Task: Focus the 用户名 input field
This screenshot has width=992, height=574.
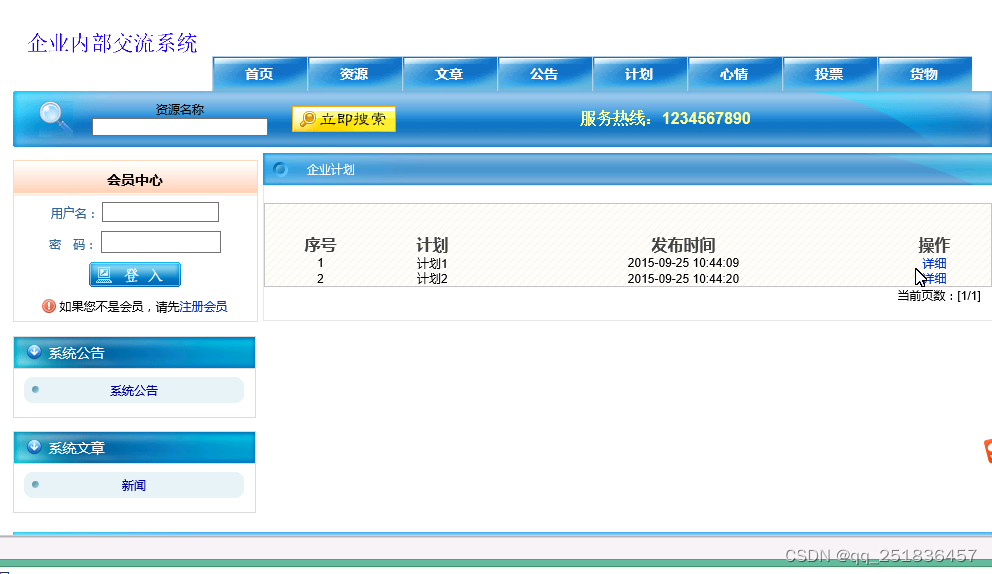Action: (x=161, y=212)
